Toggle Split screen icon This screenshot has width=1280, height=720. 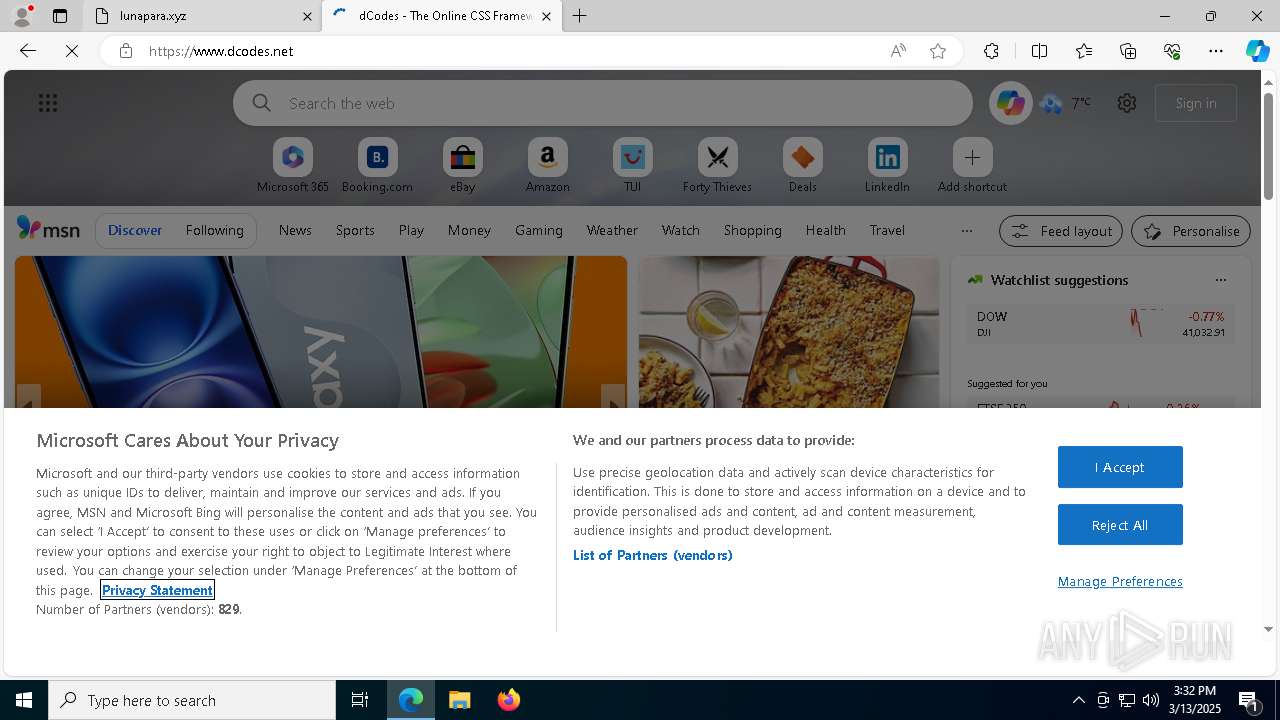click(1039, 51)
